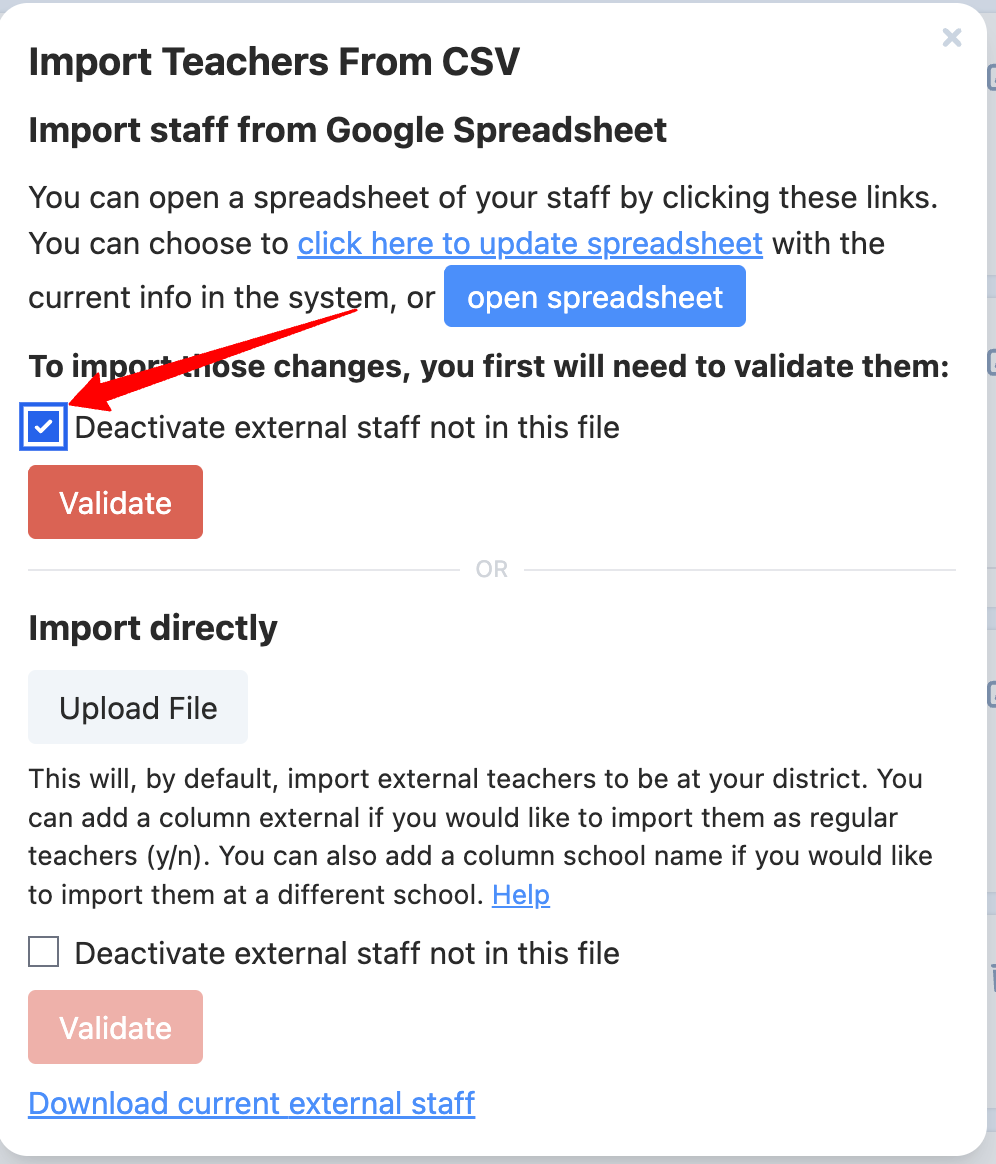996x1164 pixels.
Task: Validate the spreadsheet changes
Action: pos(115,502)
